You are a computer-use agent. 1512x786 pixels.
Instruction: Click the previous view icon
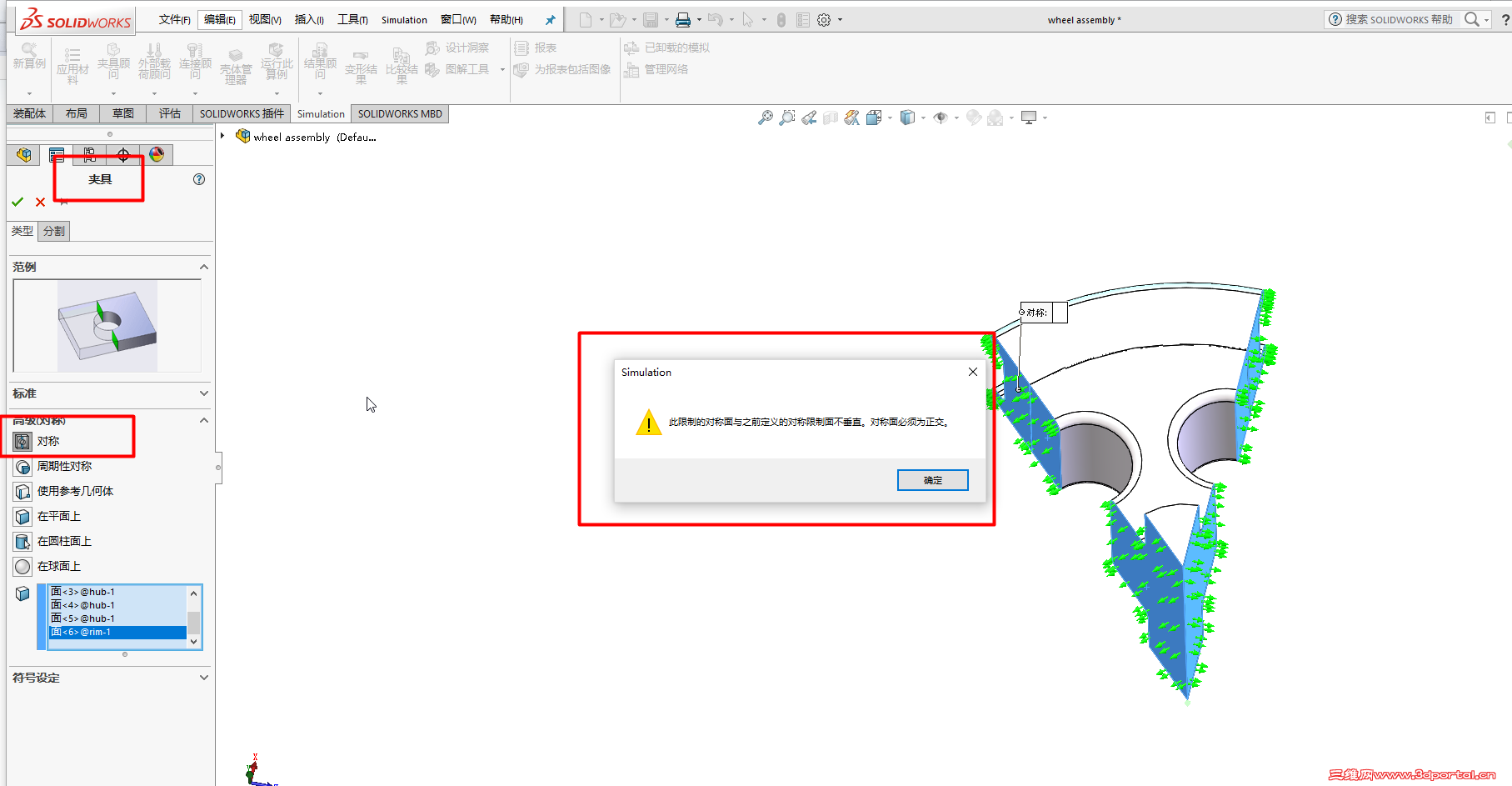tap(809, 118)
